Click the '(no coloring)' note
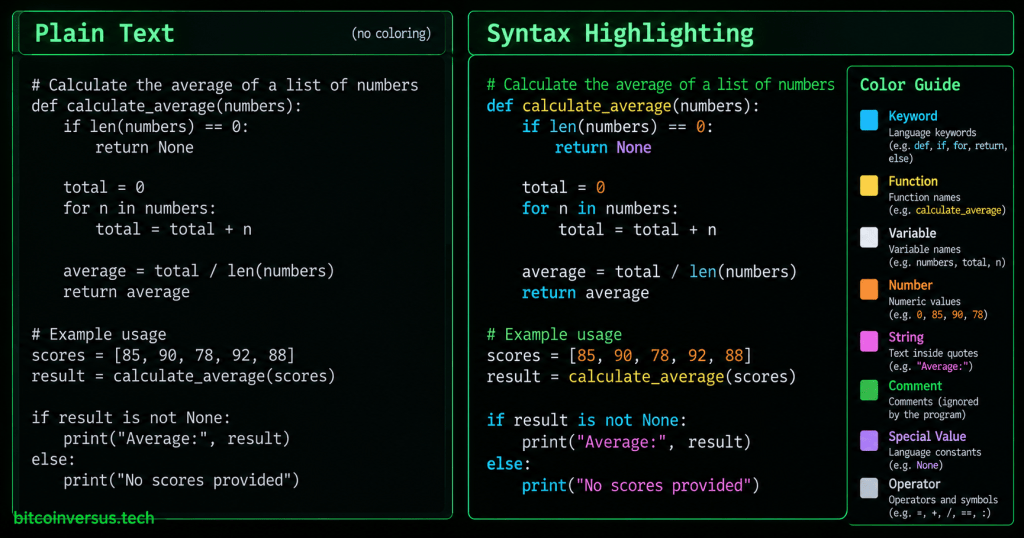This screenshot has width=1024, height=538. tap(391, 33)
